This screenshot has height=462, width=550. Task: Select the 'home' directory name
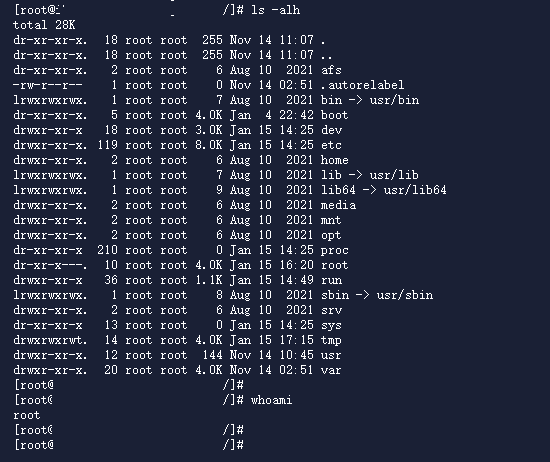335,160
